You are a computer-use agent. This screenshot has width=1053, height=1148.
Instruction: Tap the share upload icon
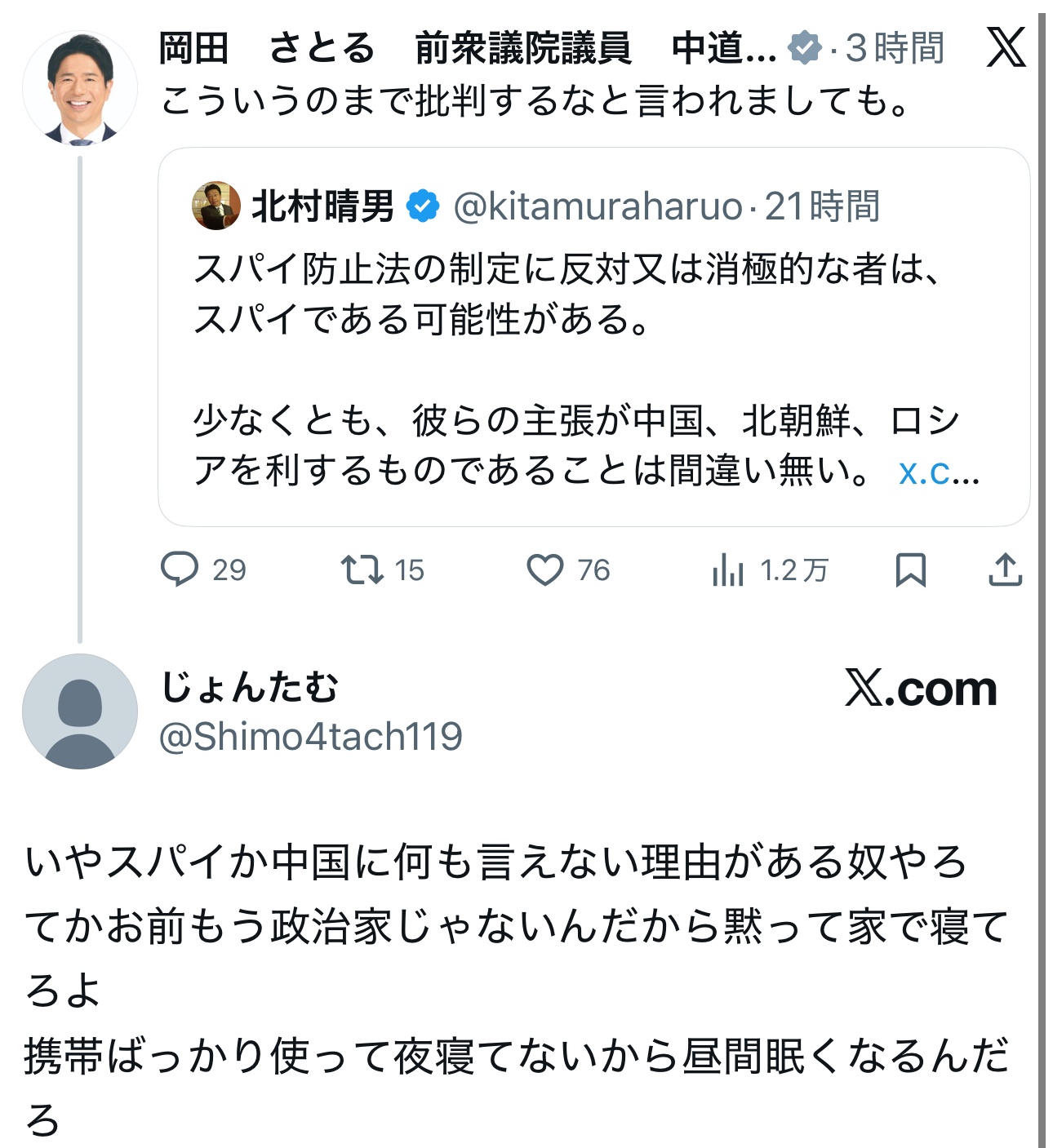[1005, 570]
